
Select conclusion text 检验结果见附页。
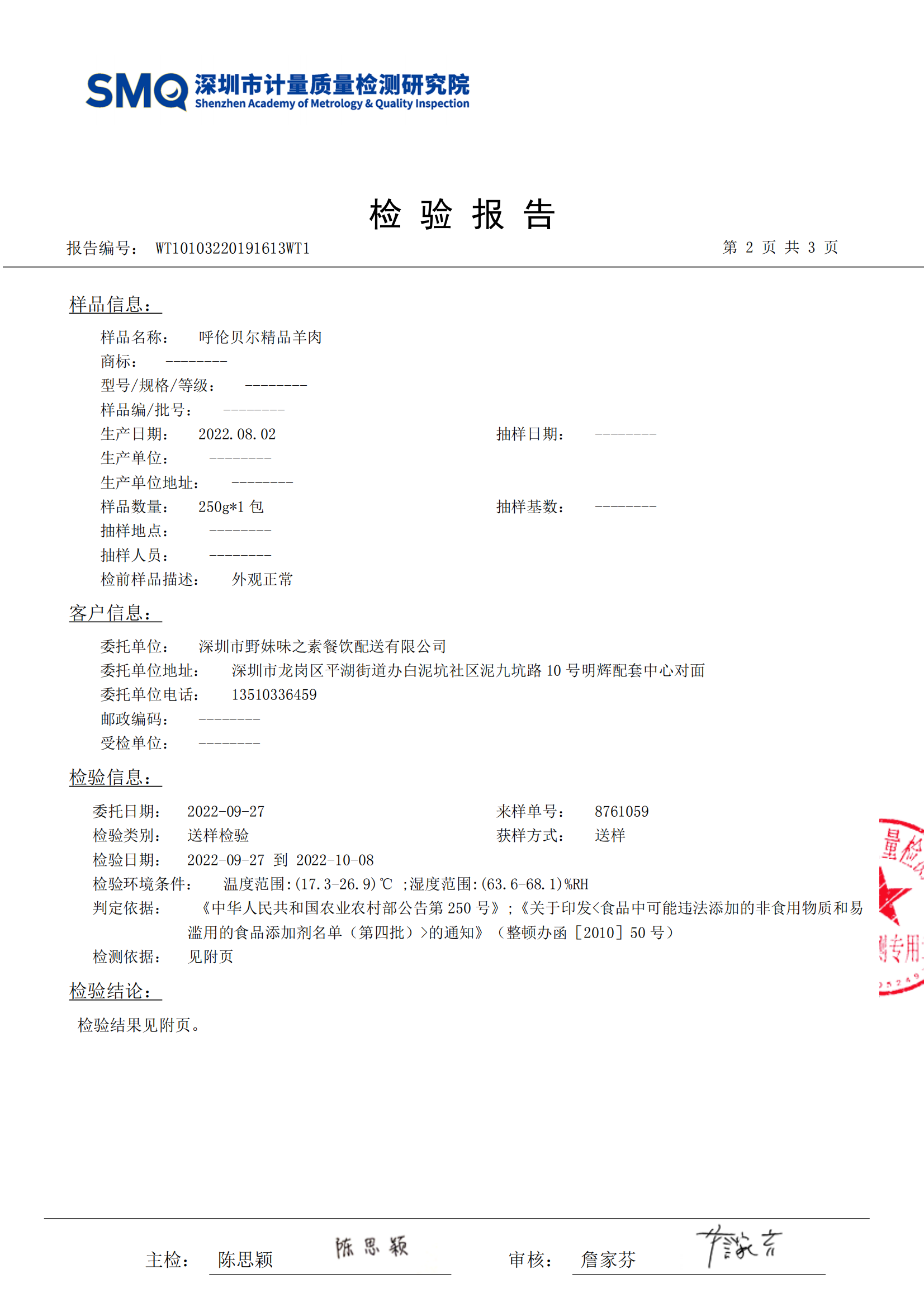coord(140,1025)
